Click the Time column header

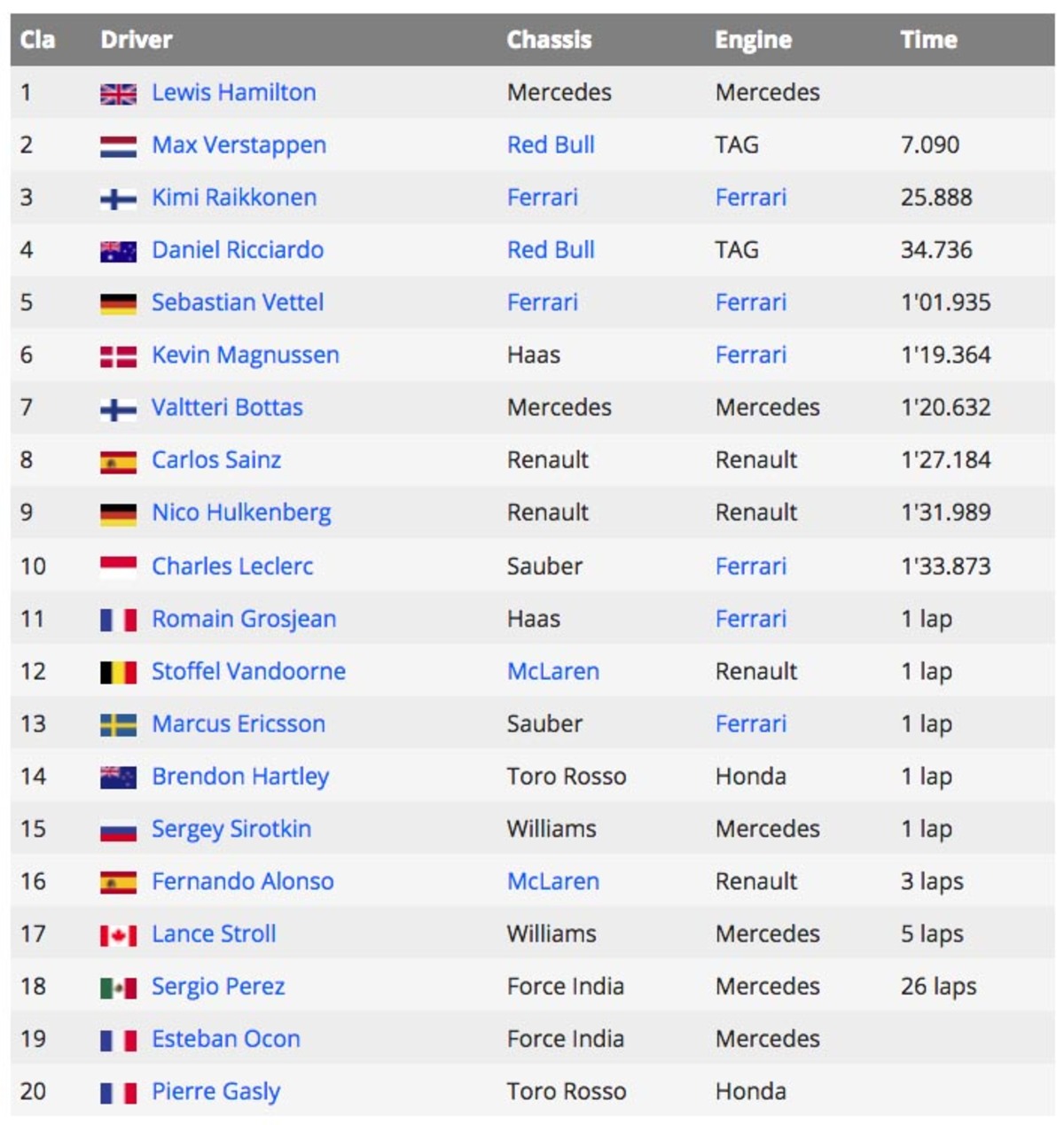(928, 40)
